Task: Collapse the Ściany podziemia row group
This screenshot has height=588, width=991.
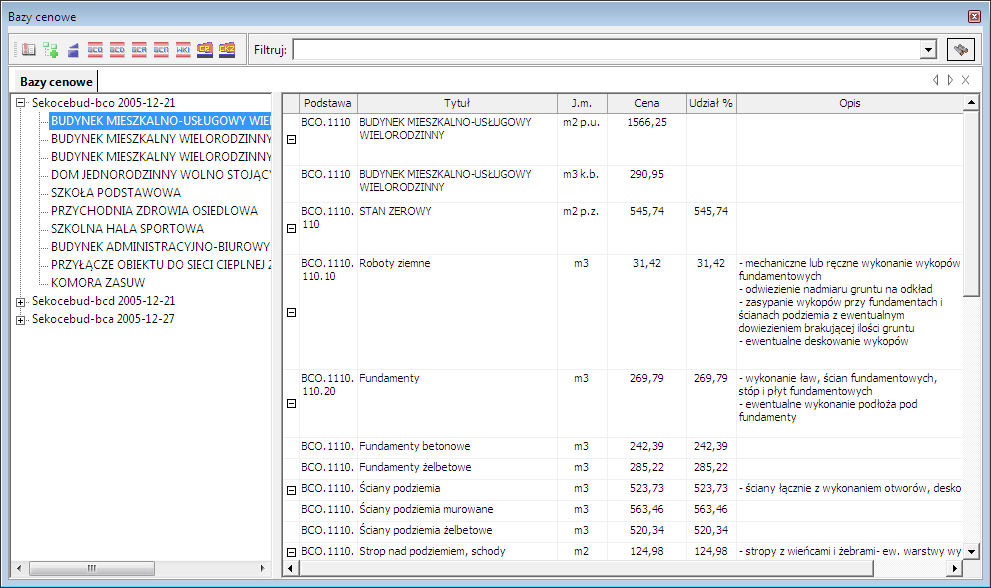Action: click(291, 490)
